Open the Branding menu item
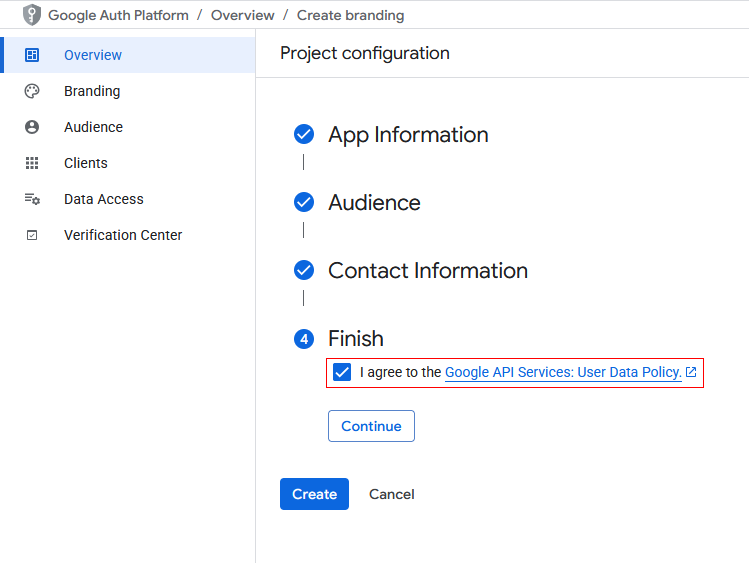The height and width of the screenshot is (563, 749). 92,91
